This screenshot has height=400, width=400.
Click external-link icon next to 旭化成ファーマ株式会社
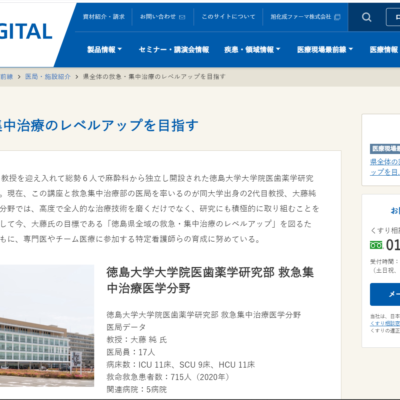[x=337, y=17]
